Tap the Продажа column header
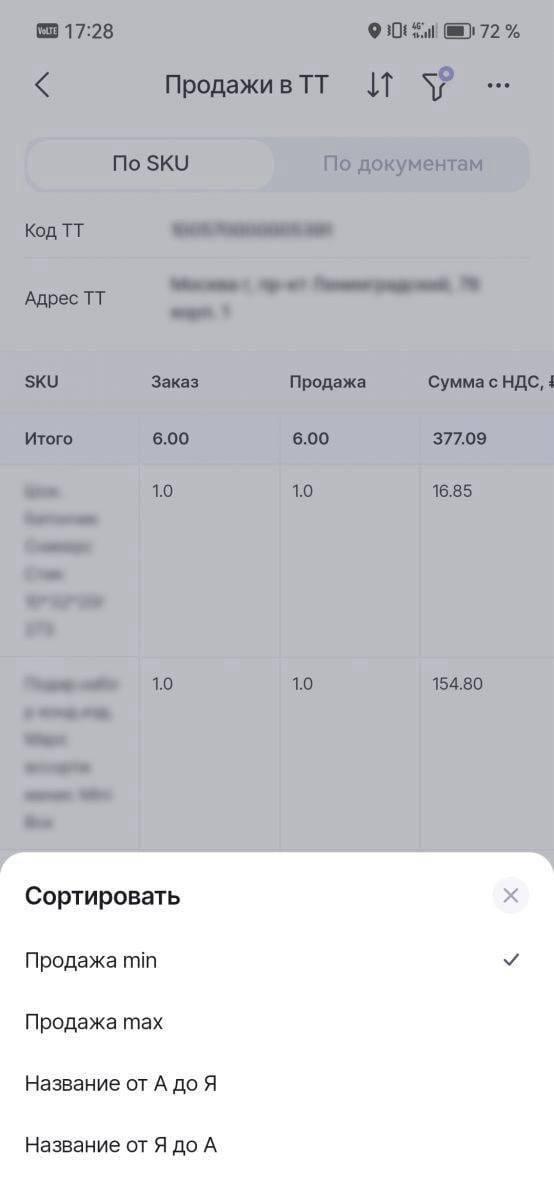The height and width of the screenshot is (1200, 554). 328,382
